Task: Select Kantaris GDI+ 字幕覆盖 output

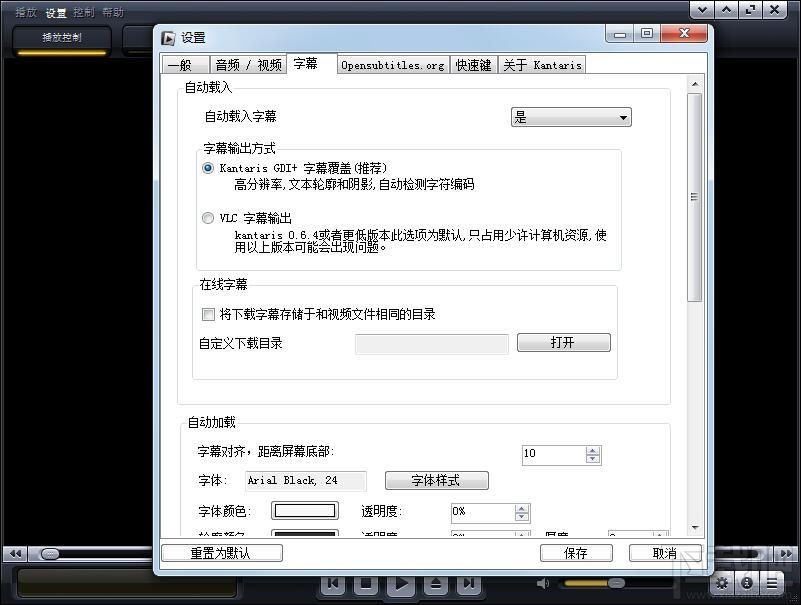Action: (208, 167)
